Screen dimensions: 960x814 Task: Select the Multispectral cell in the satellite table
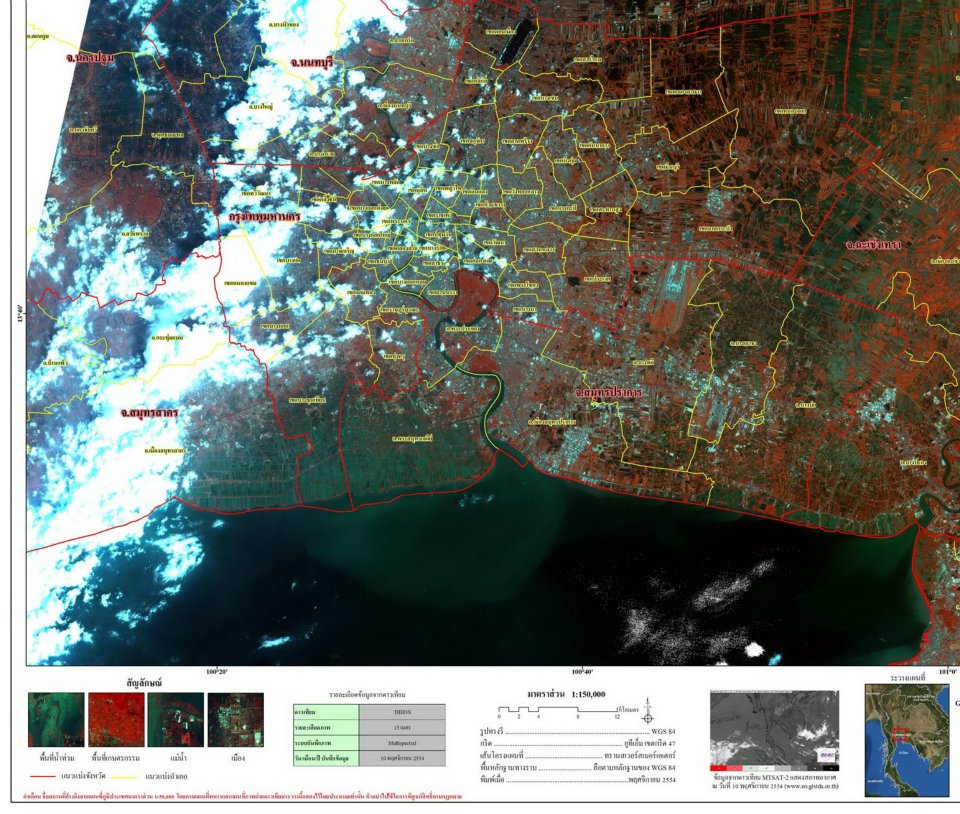point(402,743)
